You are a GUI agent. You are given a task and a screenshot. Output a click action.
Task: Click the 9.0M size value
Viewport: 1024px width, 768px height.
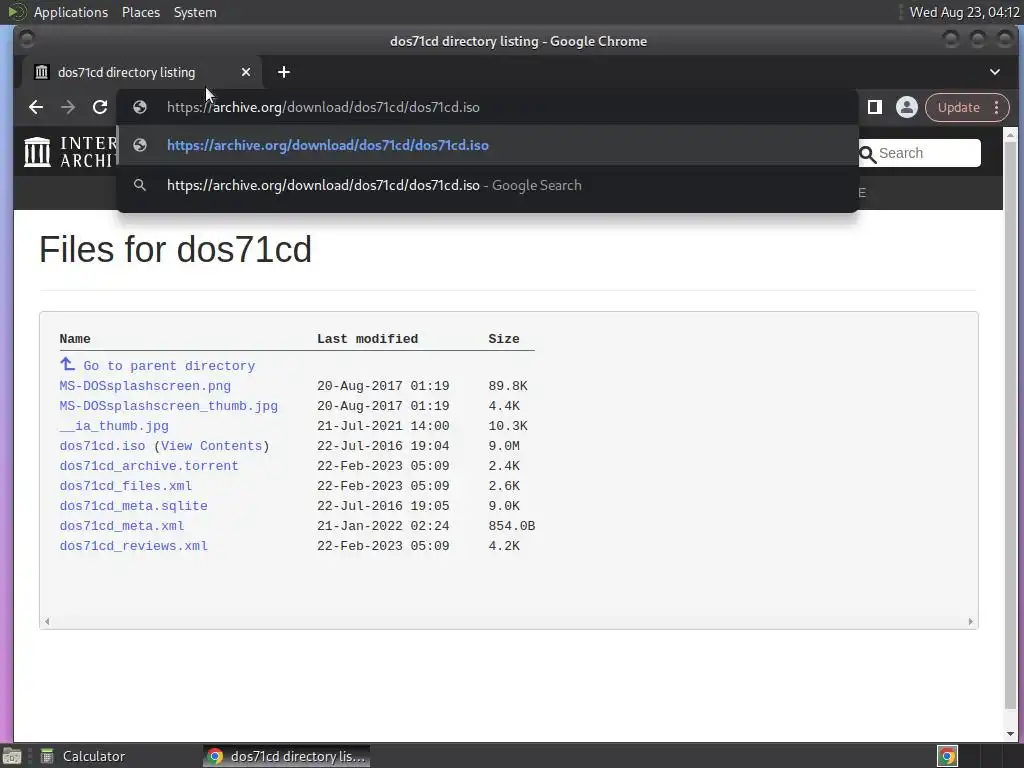pyautogui.click(x=504, y=446)
